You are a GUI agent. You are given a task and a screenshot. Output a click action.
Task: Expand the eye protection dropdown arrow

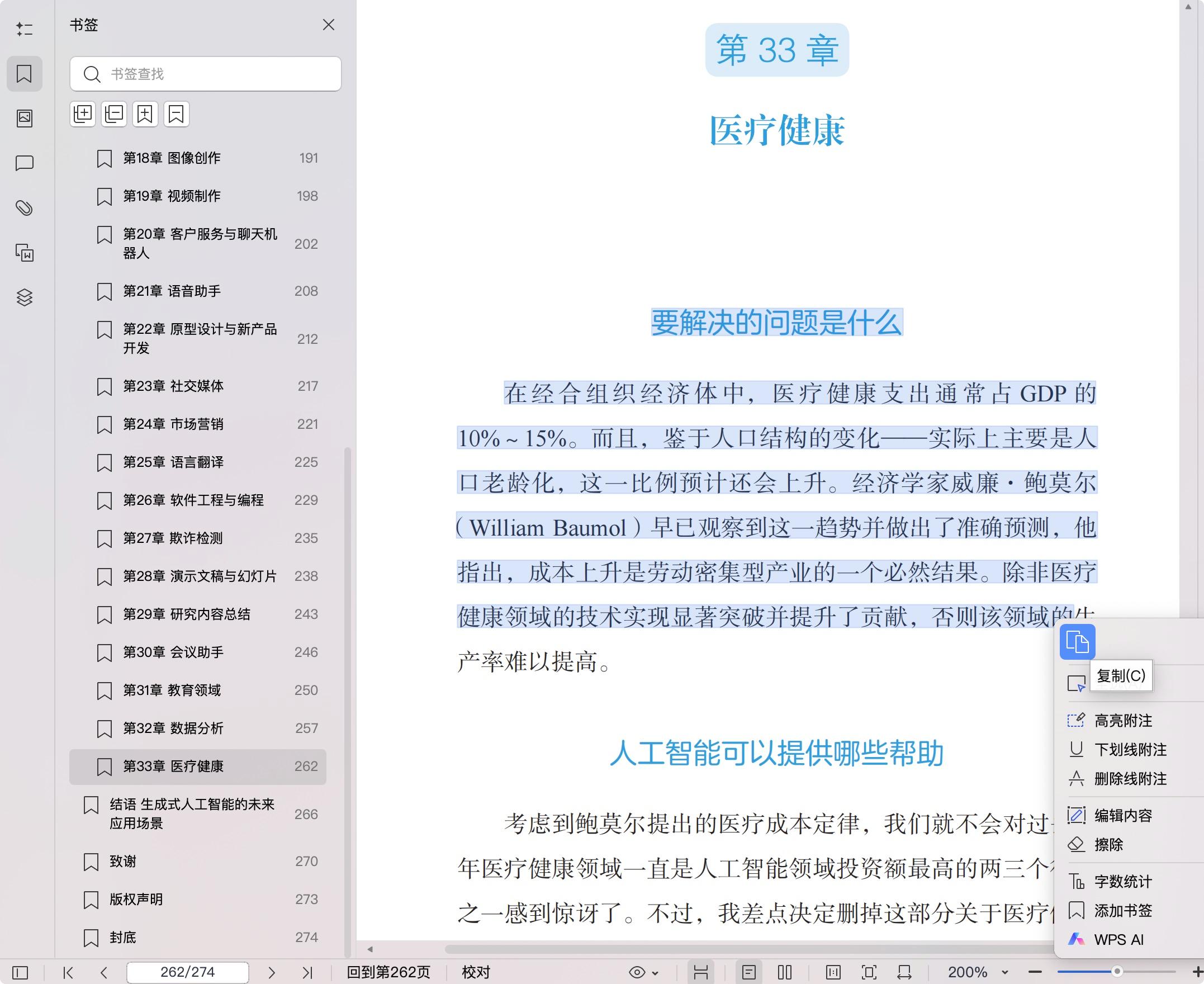[x=656, y=973]
